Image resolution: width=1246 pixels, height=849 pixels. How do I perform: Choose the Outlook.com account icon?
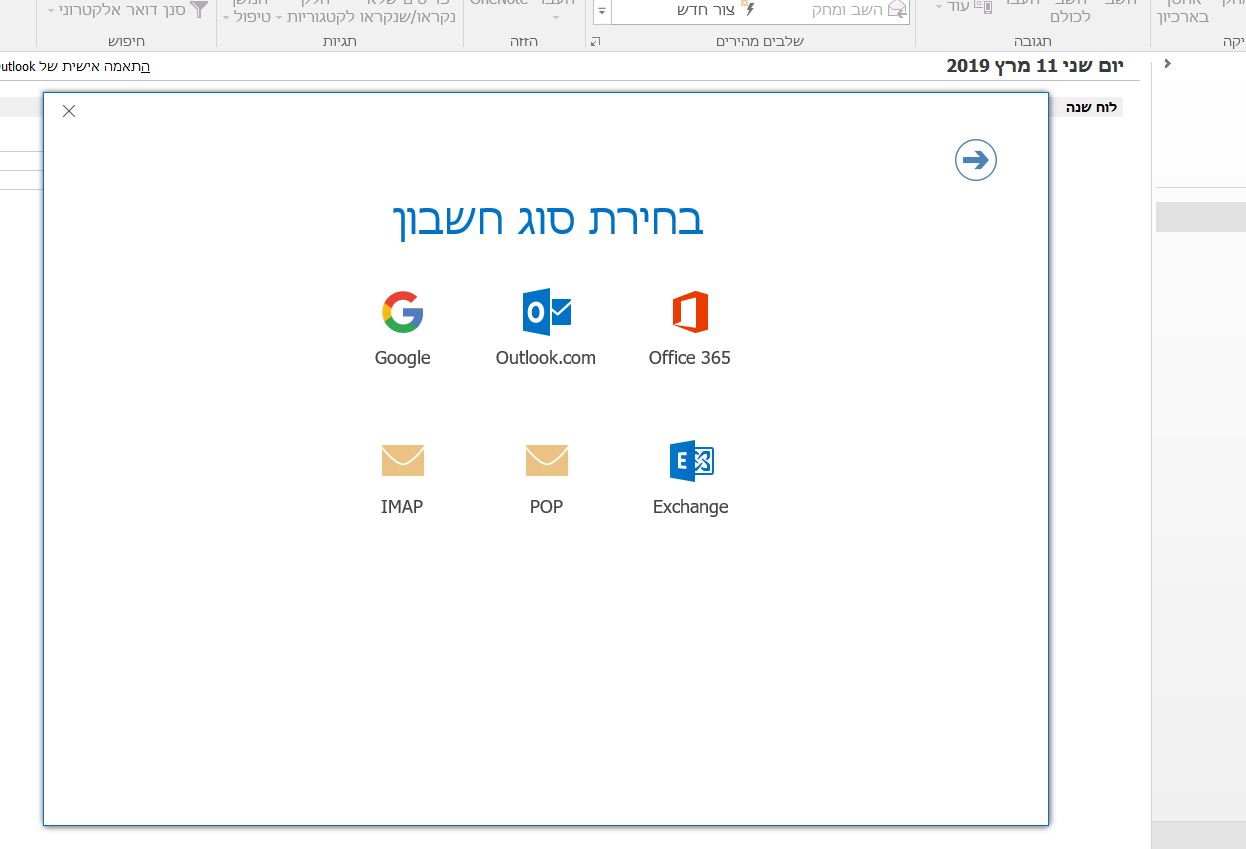[x=546, y=312]
